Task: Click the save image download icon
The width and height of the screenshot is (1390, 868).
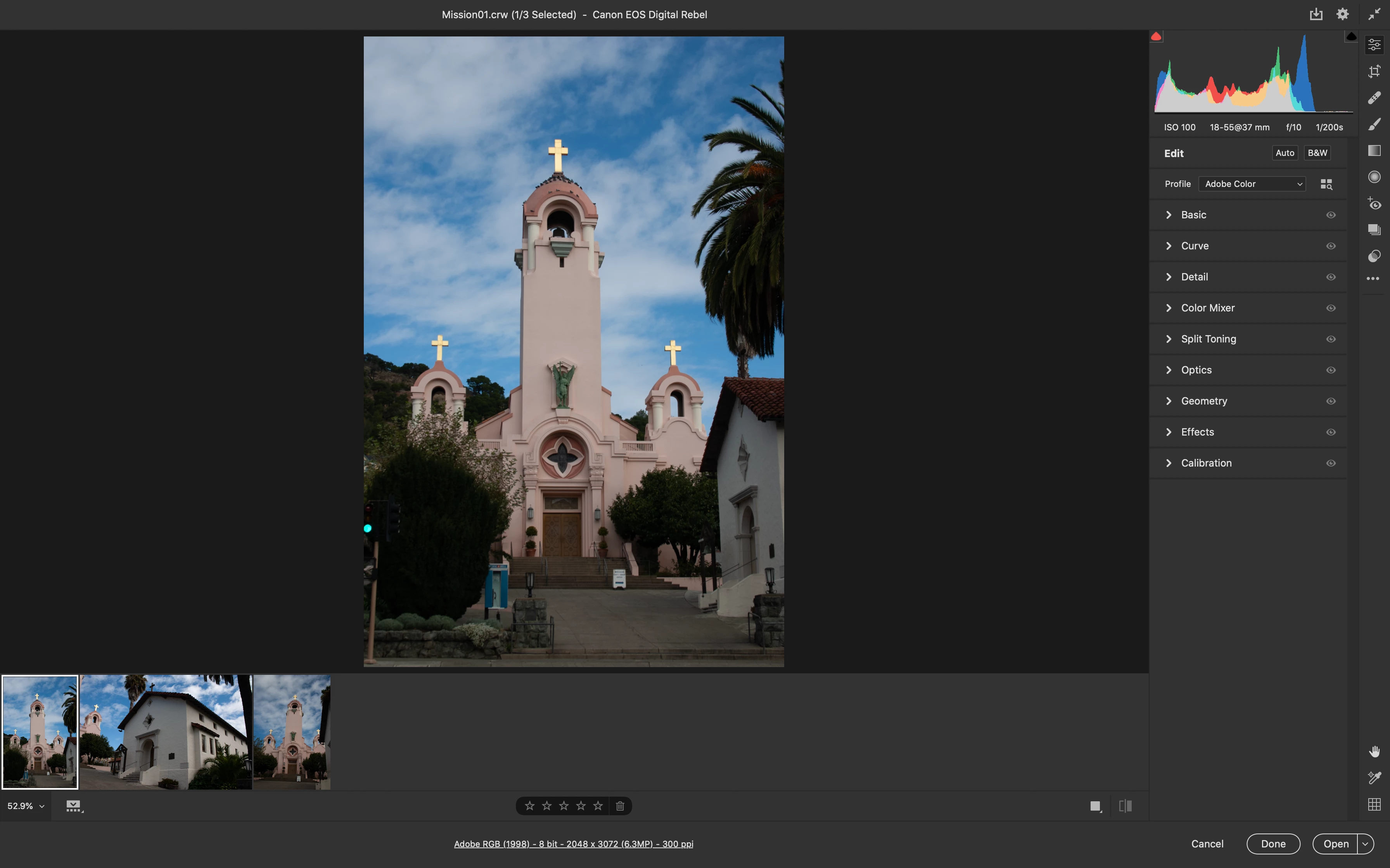Action: pyautogui.click(x=1316, y=14)
